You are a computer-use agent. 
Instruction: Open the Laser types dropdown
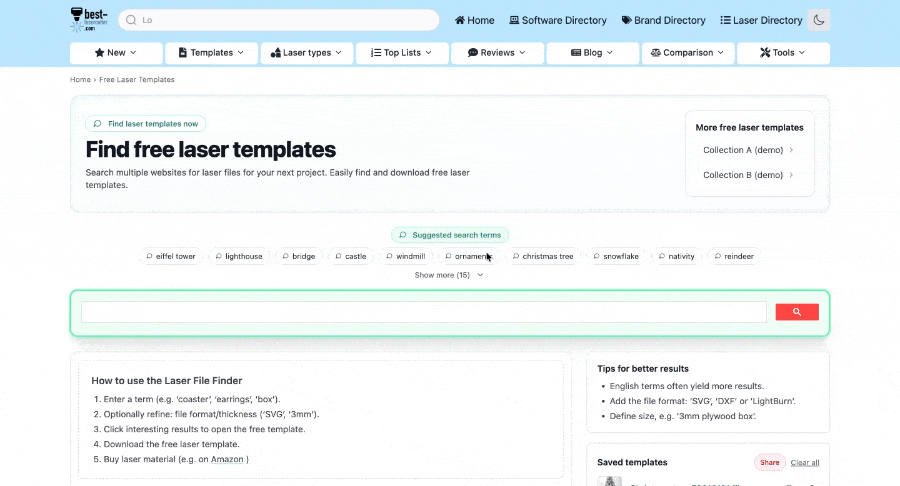(x=306, y=53)
